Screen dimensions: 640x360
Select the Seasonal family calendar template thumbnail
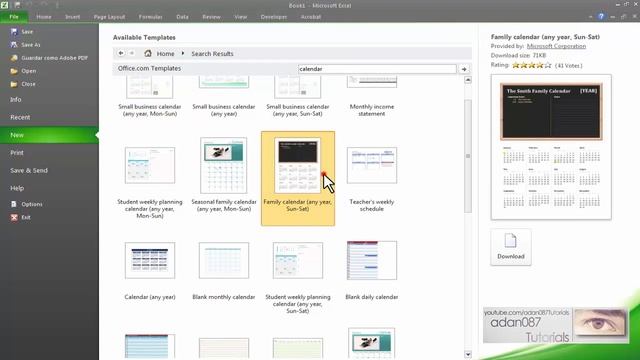tap(224, 165)
